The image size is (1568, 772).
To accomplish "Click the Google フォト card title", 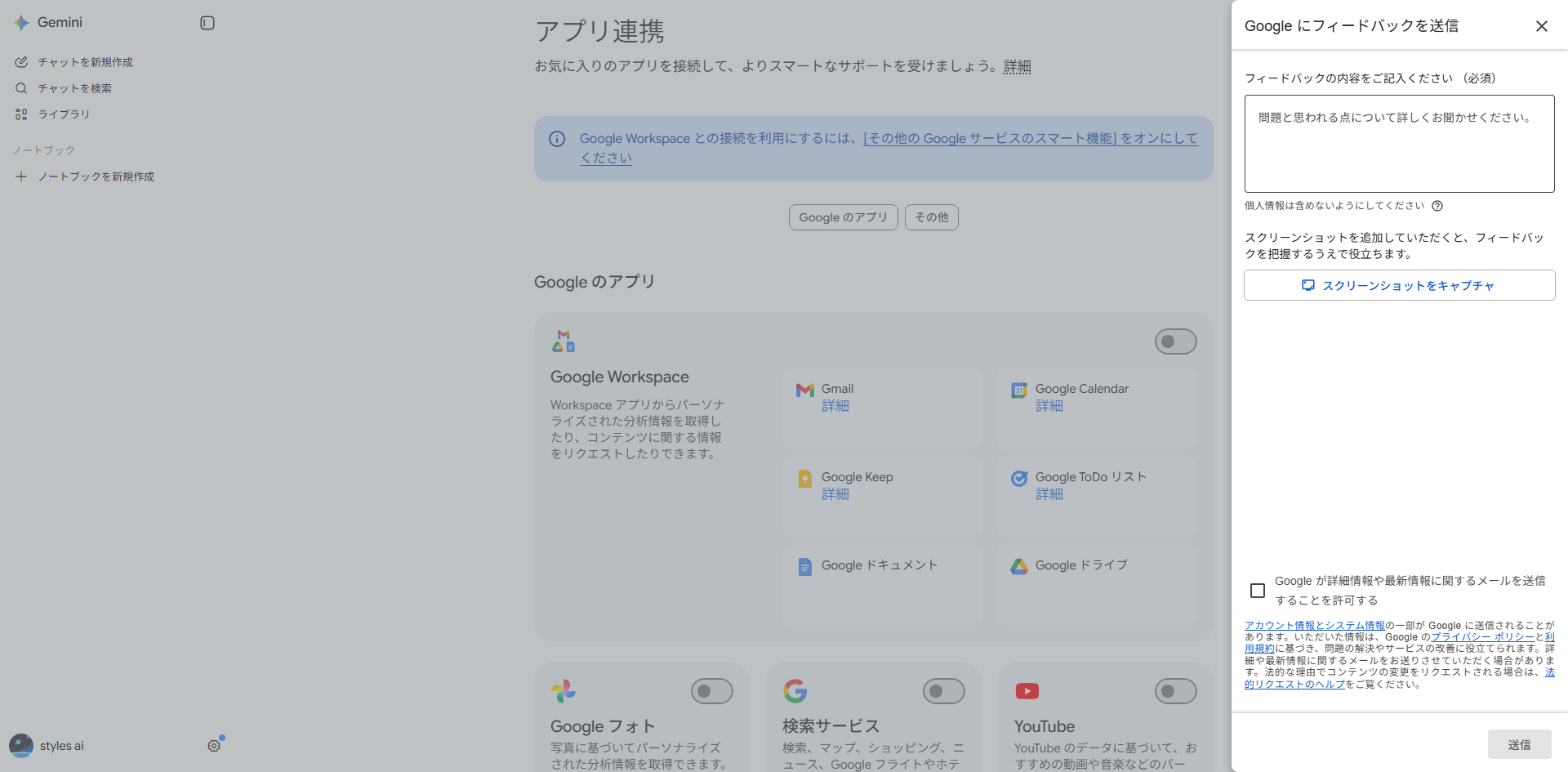I will [603, 726].
